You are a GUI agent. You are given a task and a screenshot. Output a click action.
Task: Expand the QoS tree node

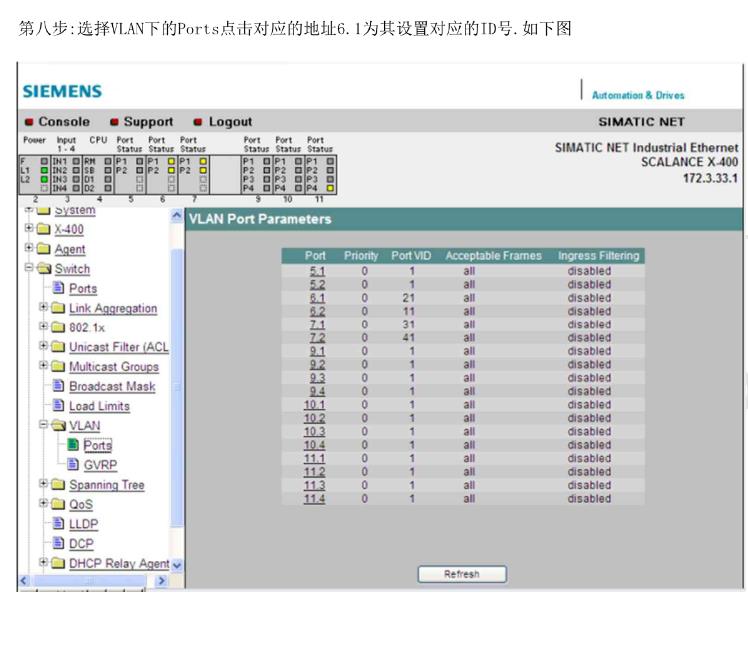(44, 505)
